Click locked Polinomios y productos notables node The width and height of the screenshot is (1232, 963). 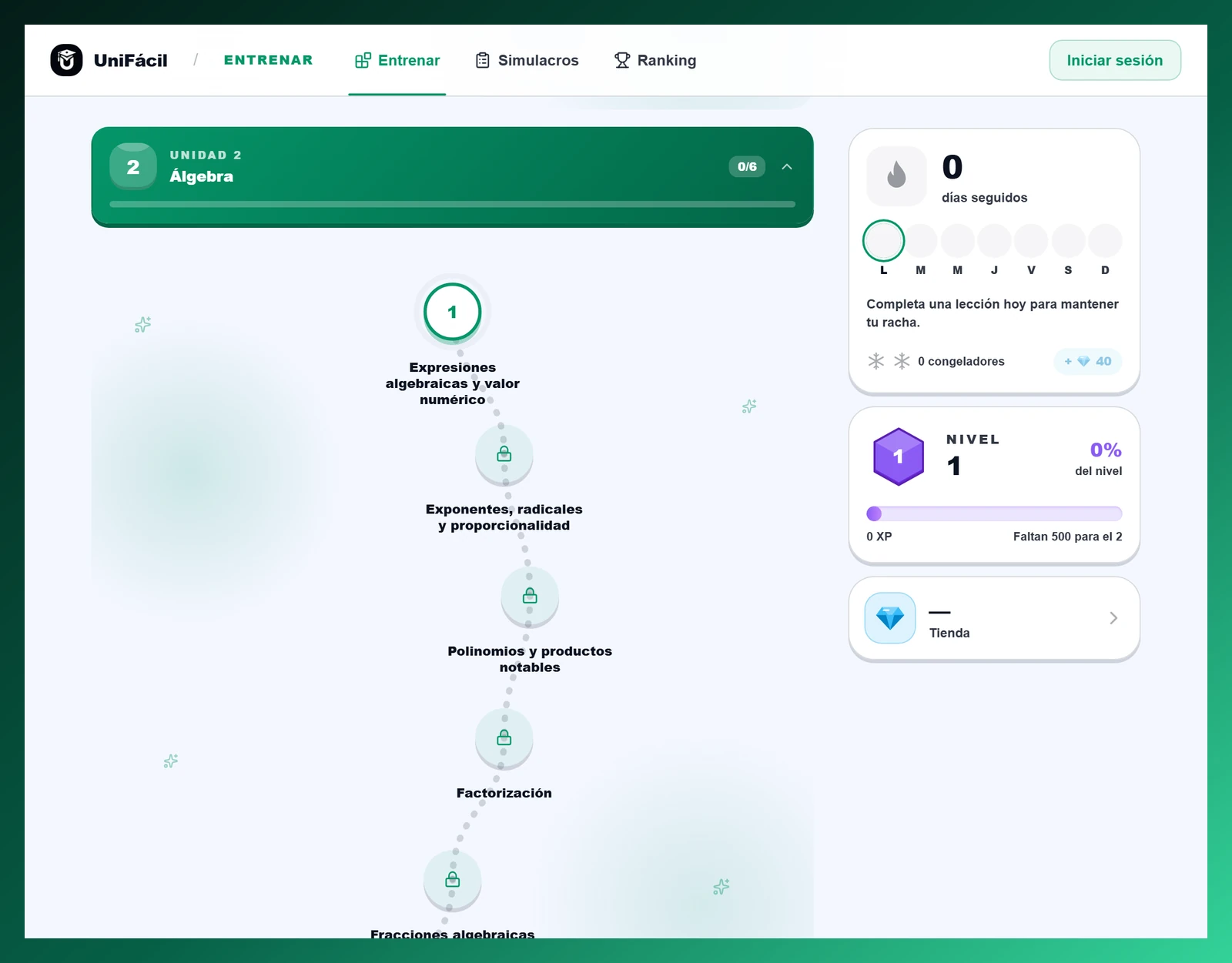[x=530, y=596]
